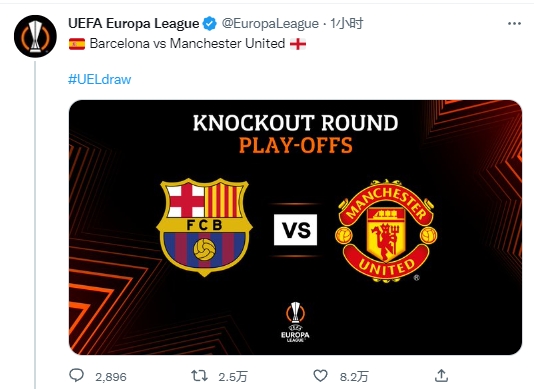
Task: Open the UEFA Europa League profile avatar
Action: click(x=35, y=36)
